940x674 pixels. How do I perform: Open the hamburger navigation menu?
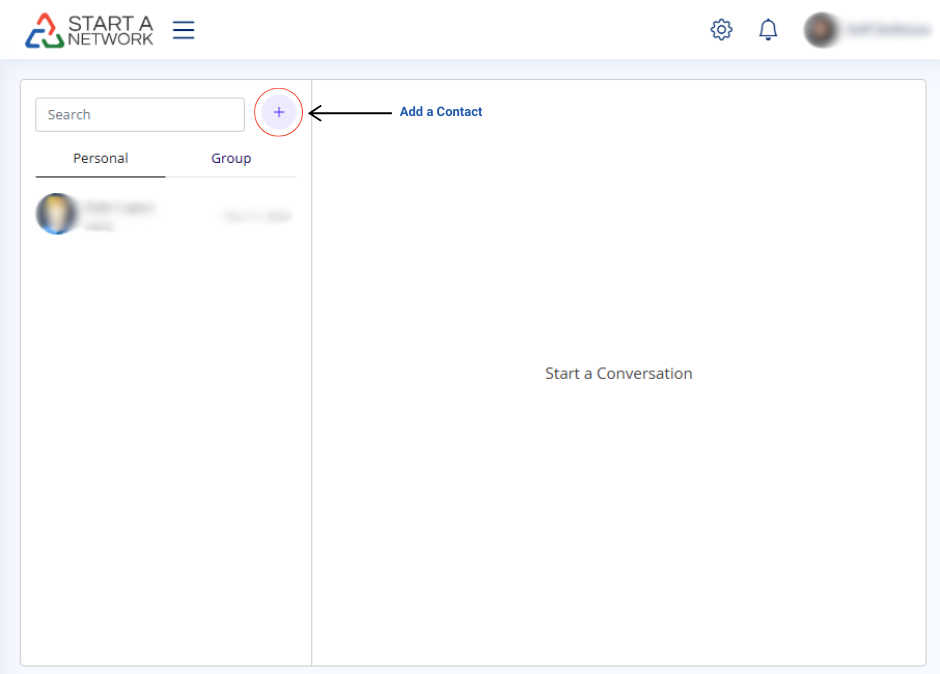coord(183,30)
